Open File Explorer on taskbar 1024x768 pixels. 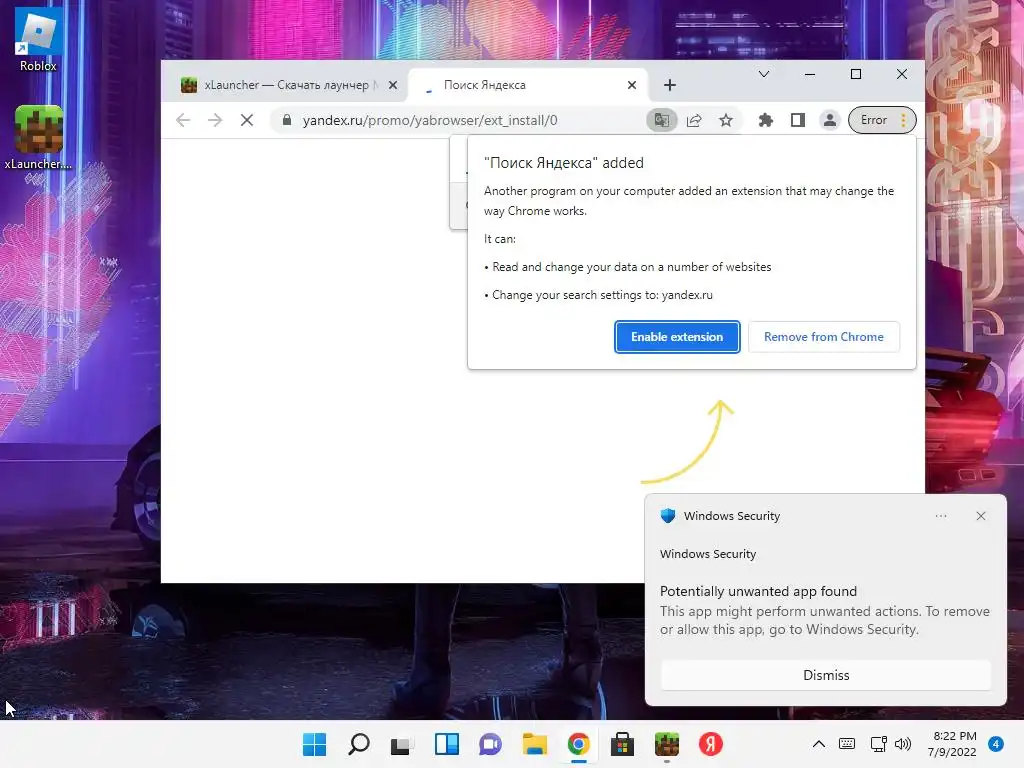[x=535, y=744]
